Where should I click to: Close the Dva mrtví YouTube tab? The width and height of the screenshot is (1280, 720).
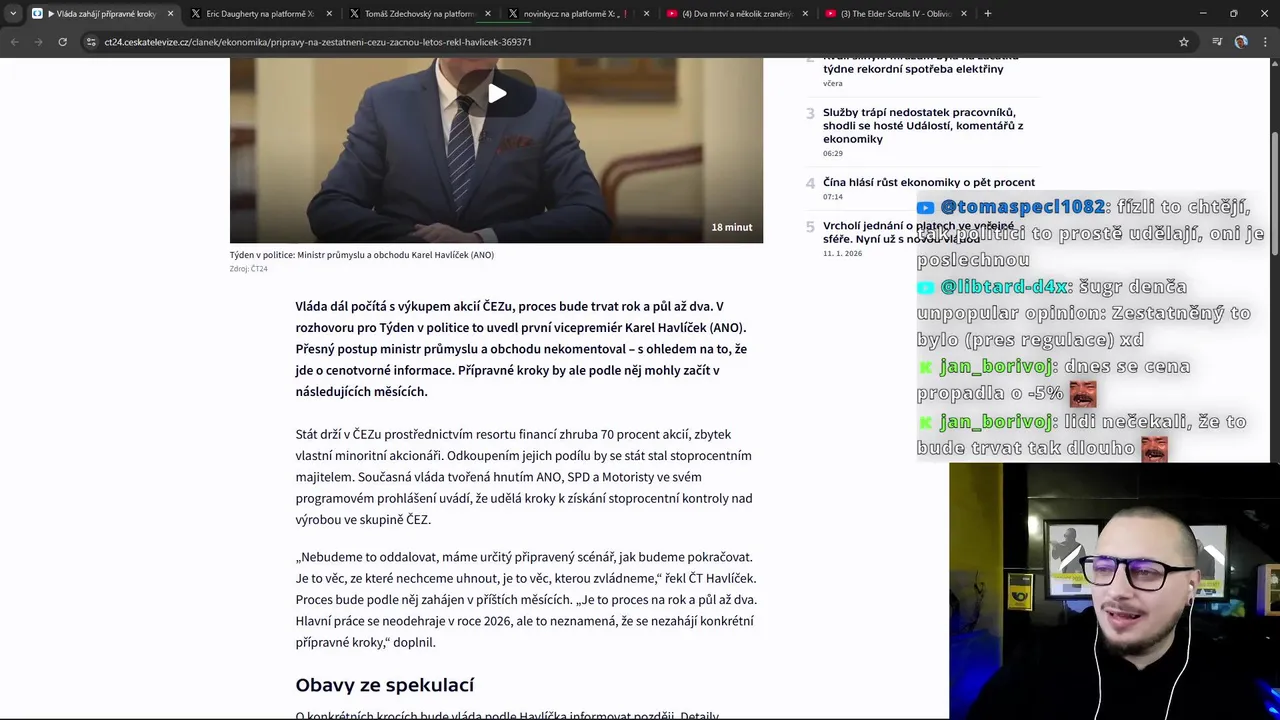tap(805, 13)
